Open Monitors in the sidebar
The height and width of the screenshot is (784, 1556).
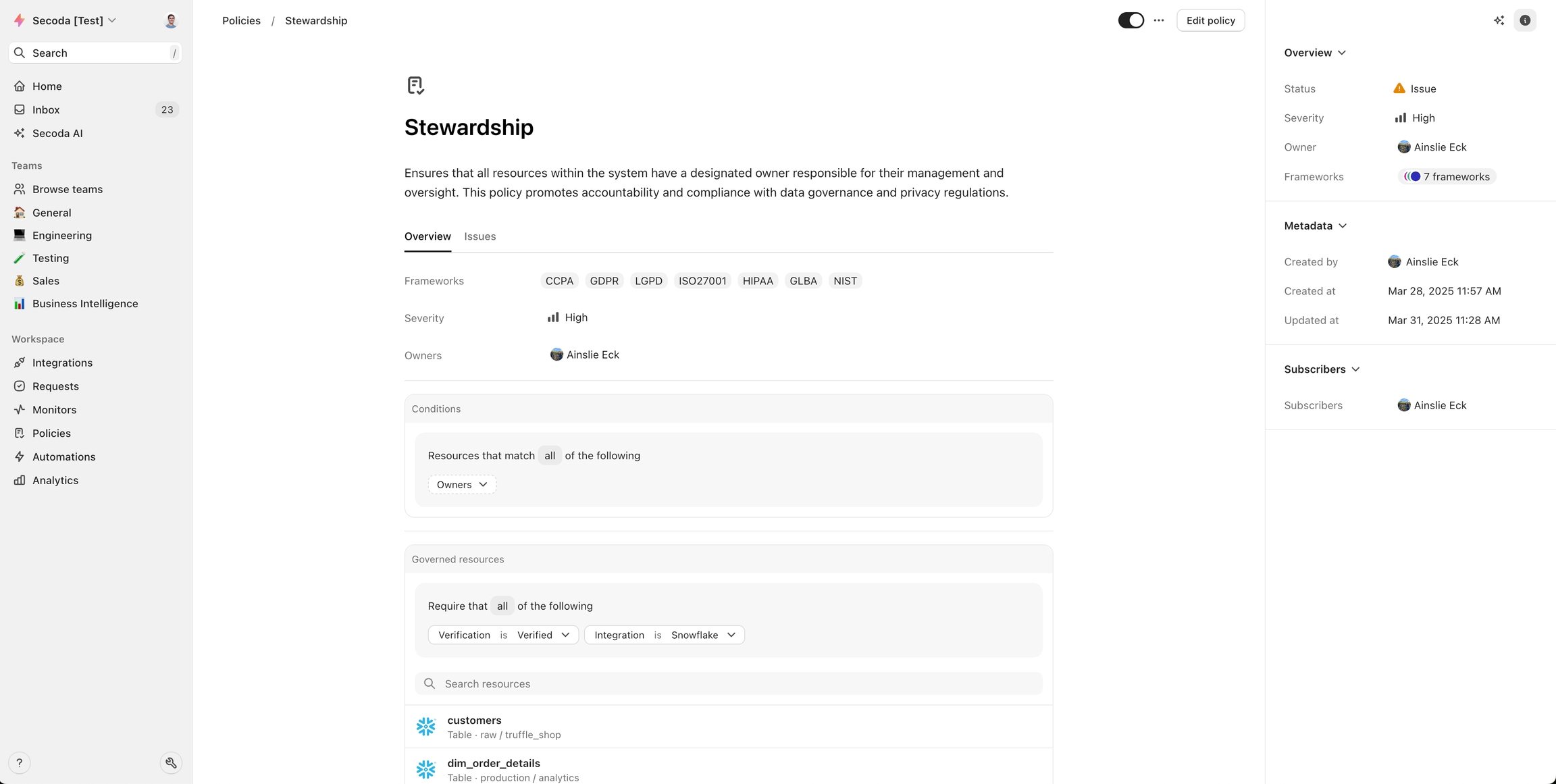tap(54, 410)
